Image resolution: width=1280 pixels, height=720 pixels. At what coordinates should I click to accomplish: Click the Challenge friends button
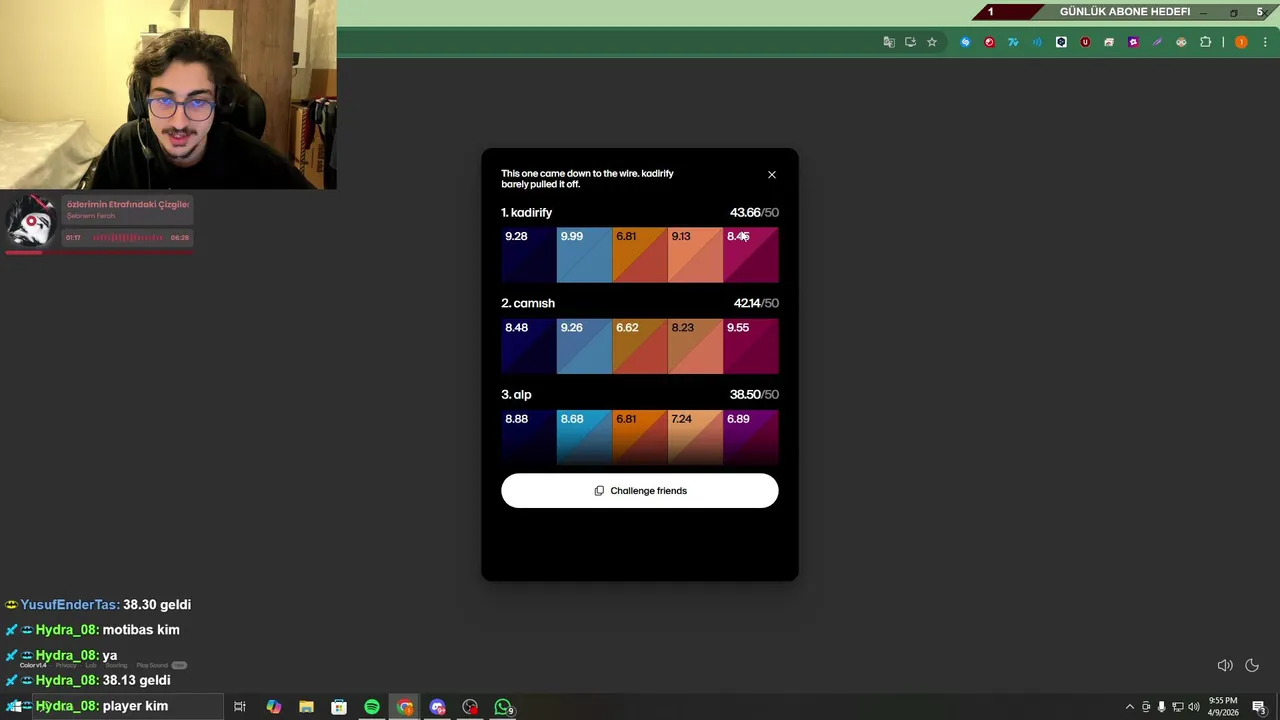[x=640, y=491]
